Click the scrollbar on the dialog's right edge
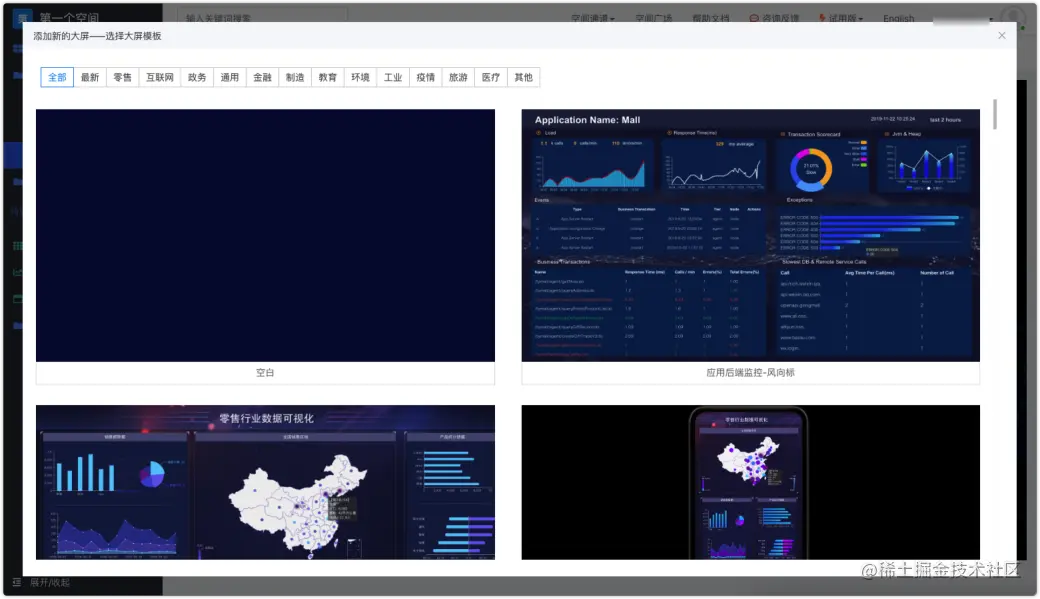This screenshot has width=1040, height=599. [x=994, y=115]
